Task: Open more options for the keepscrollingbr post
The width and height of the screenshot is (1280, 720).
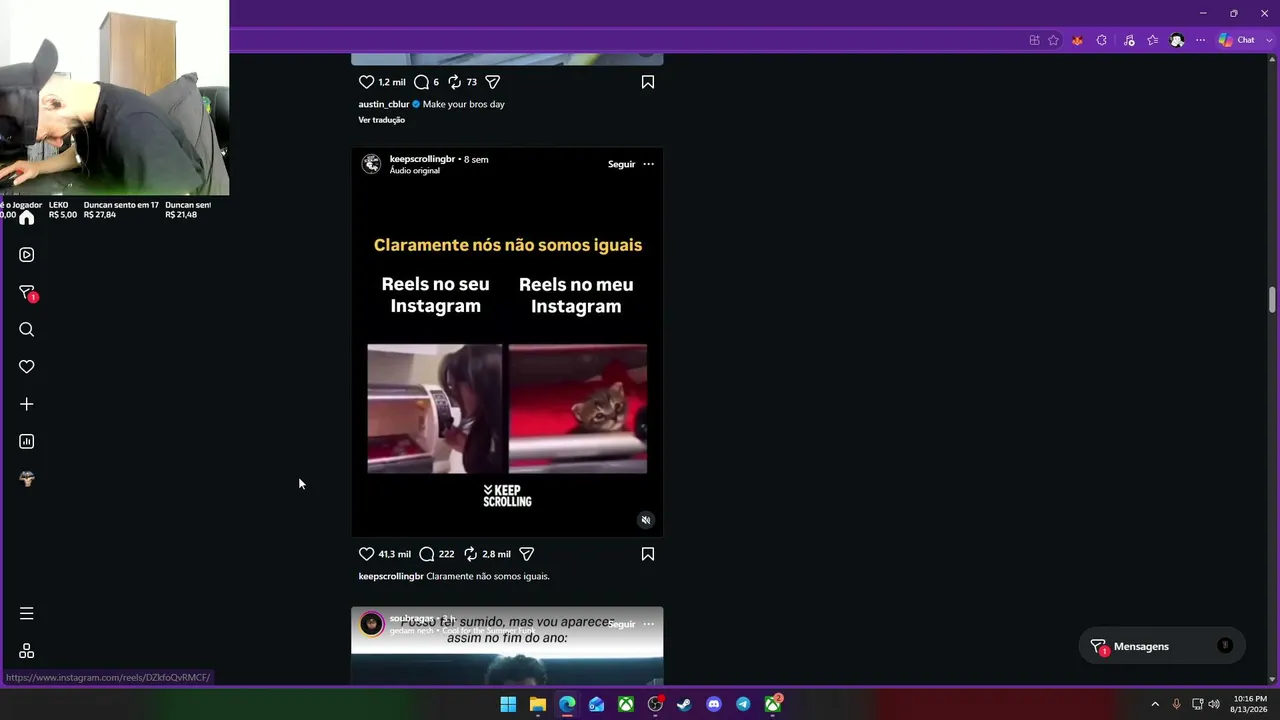Action: pos(649,164)
